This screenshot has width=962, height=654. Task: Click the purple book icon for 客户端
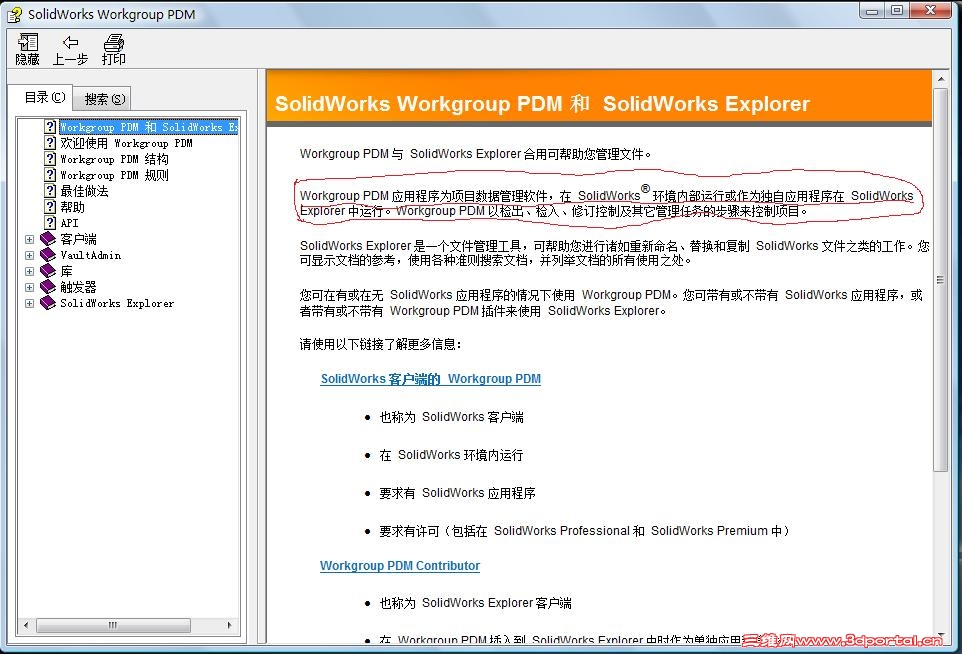coord(48,239)
